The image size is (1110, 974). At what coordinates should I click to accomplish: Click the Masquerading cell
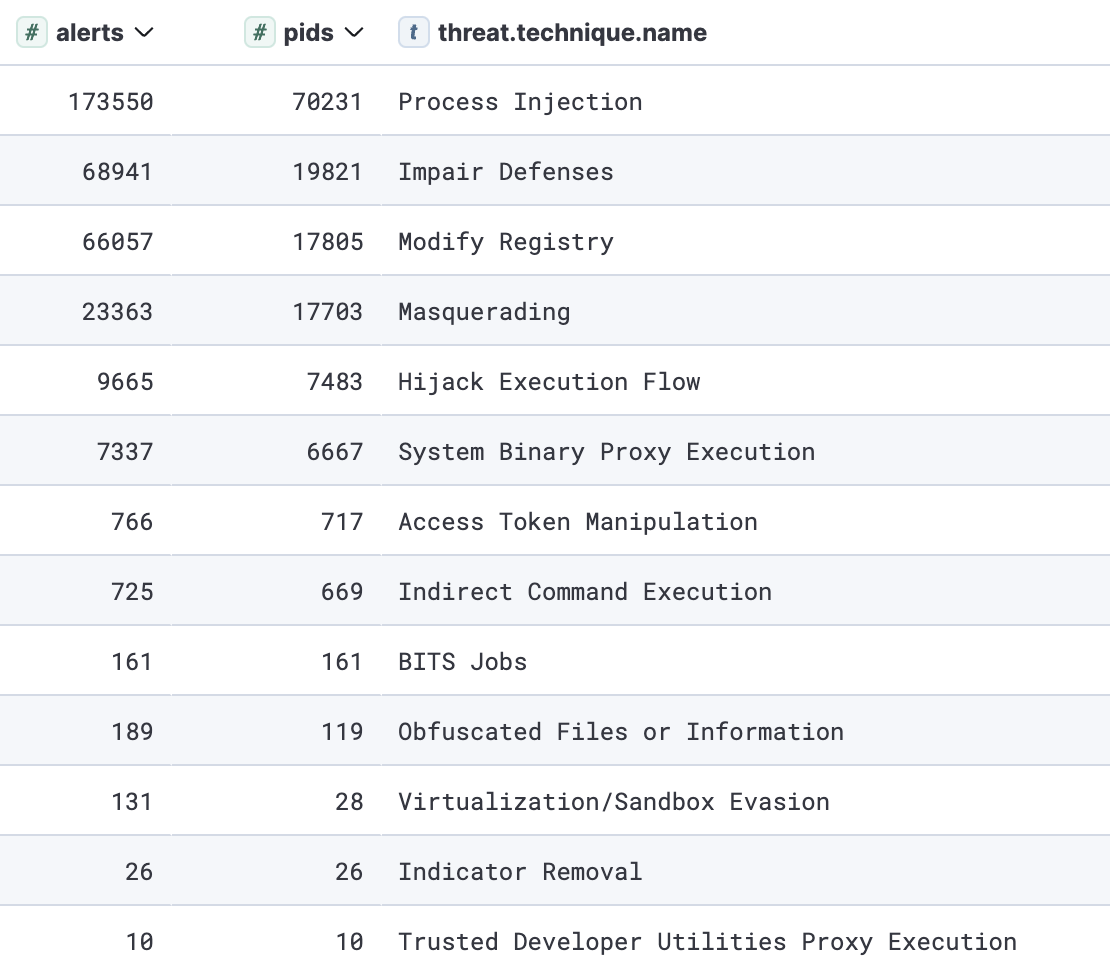tap(484, 312)
